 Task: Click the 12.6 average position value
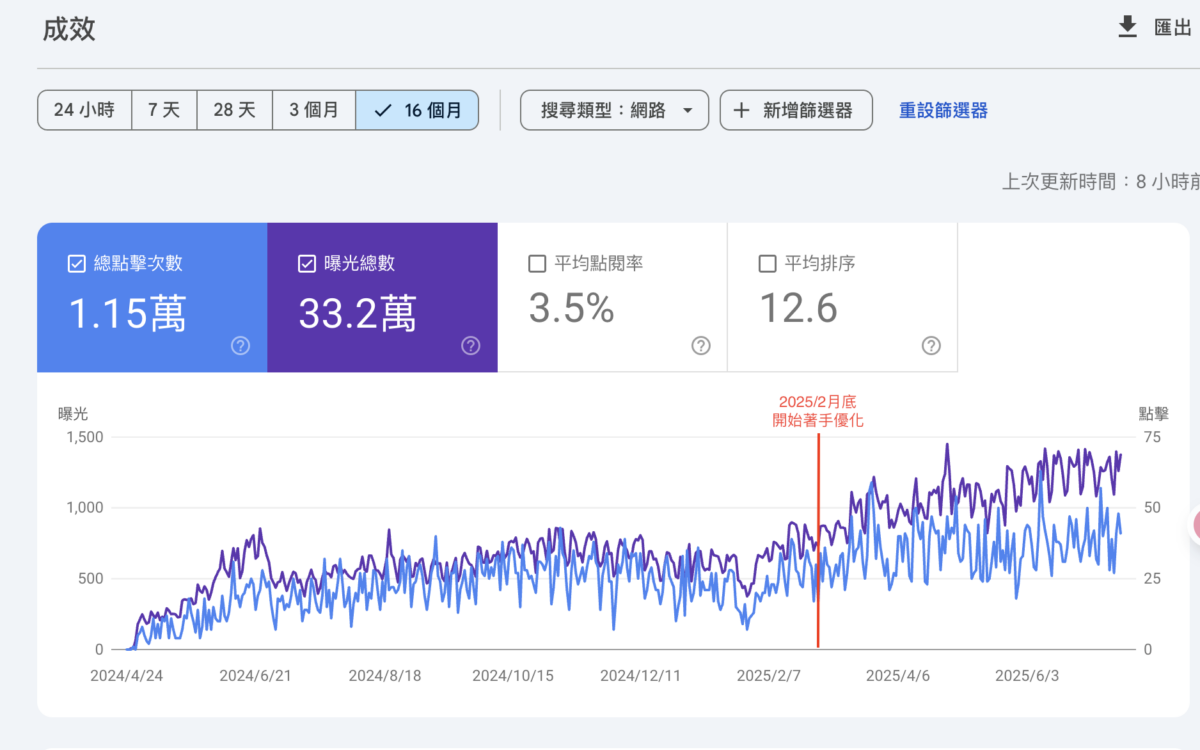tap(798, 310)
